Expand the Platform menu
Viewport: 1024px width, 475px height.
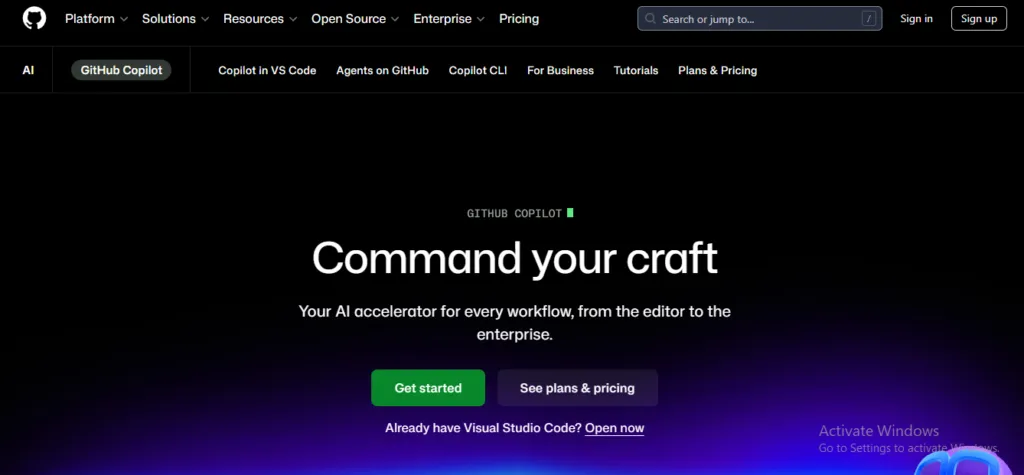pyautogui.click(x=96, y=19)
